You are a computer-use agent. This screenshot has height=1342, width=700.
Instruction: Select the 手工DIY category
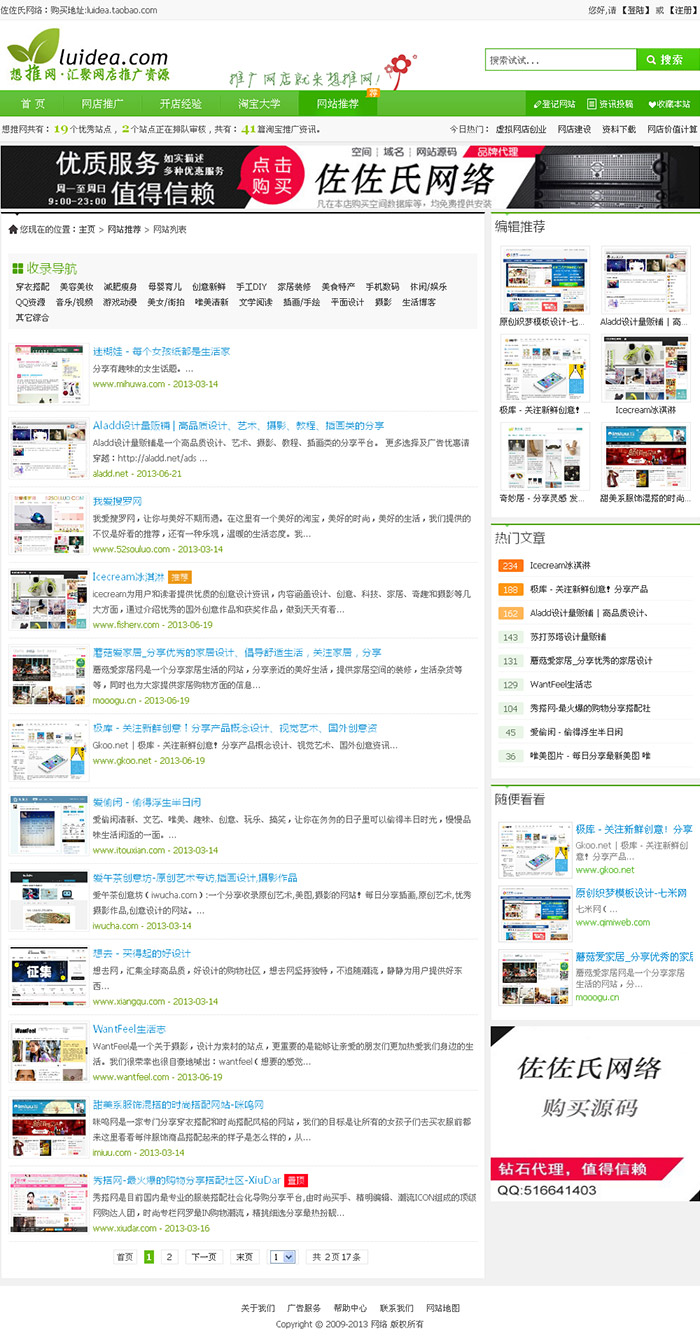point(251,287)
